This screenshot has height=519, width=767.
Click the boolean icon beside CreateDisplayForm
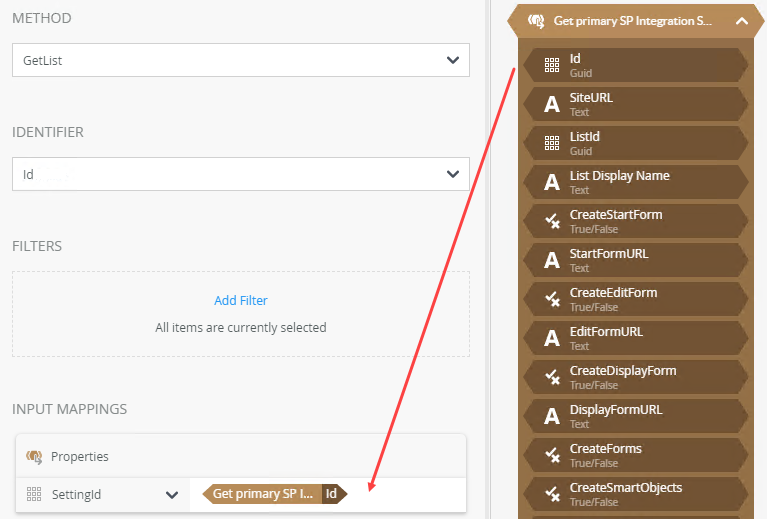[x=552, y=377]
